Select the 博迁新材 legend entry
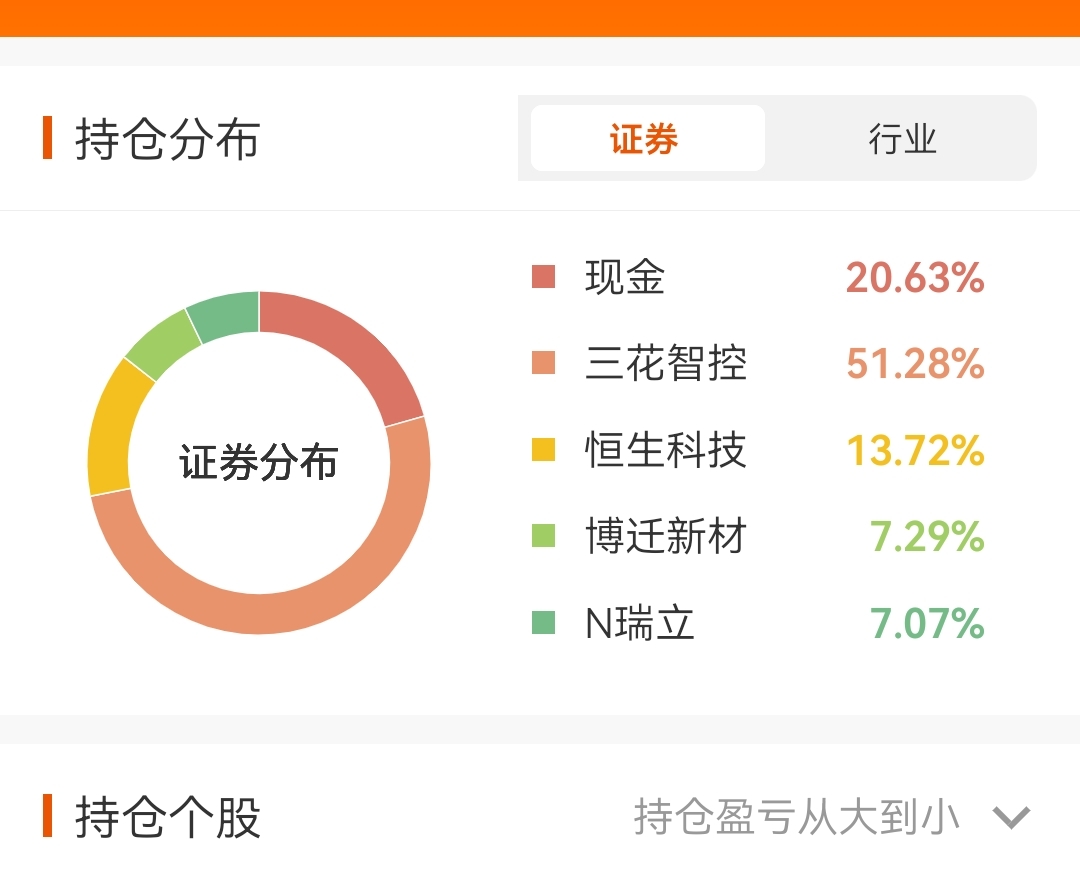This screenshot has height=875, width=1080. click(x=666, y=537)
